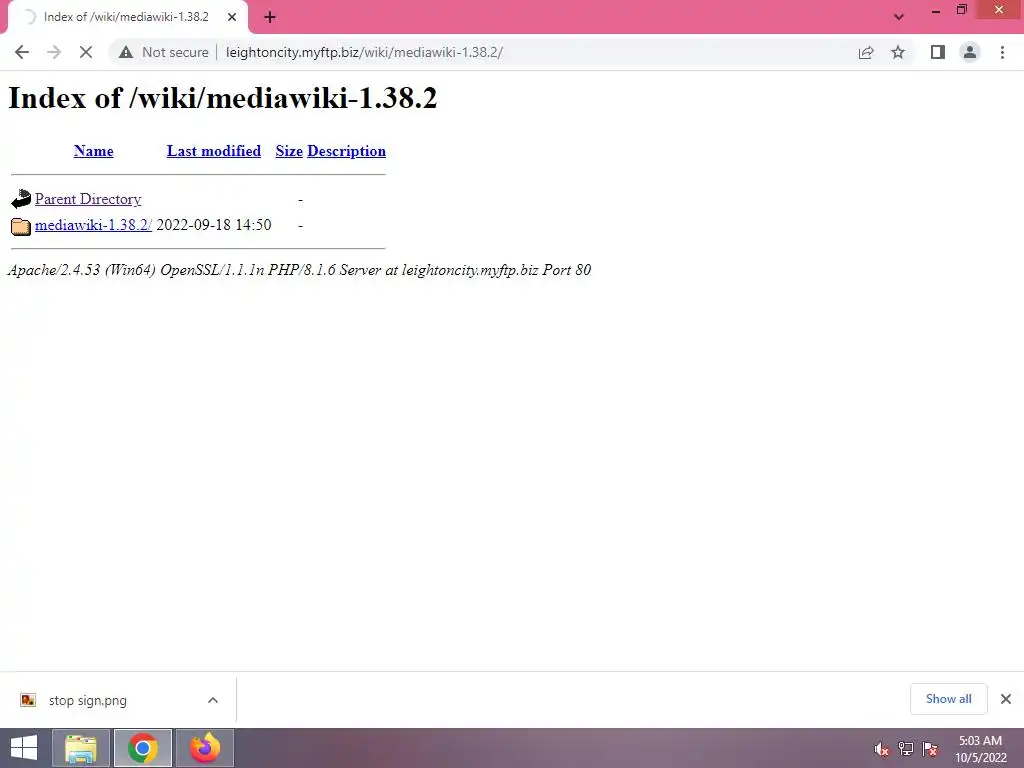Click the mediawiki folder icon

[21, 226]
